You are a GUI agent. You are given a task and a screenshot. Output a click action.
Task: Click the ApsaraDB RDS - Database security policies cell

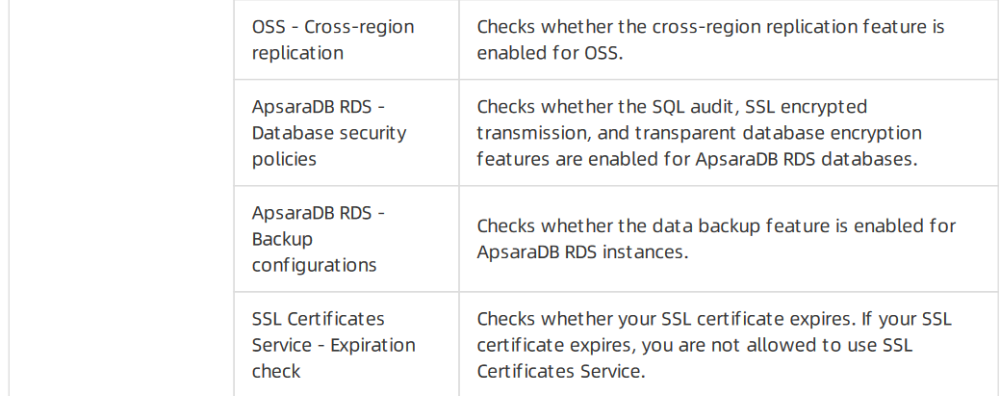[346, 133]
